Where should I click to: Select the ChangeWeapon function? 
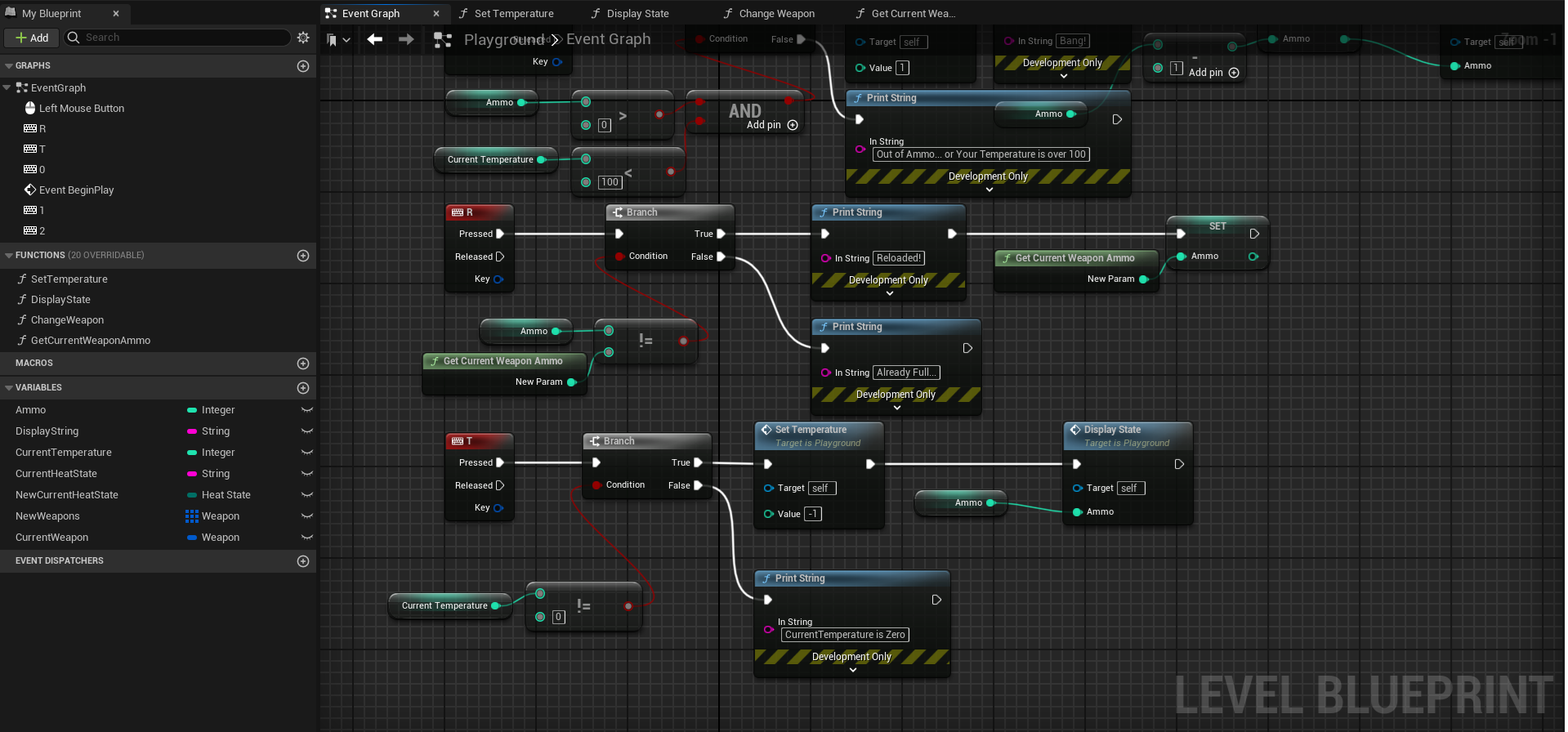pos(67,320)
